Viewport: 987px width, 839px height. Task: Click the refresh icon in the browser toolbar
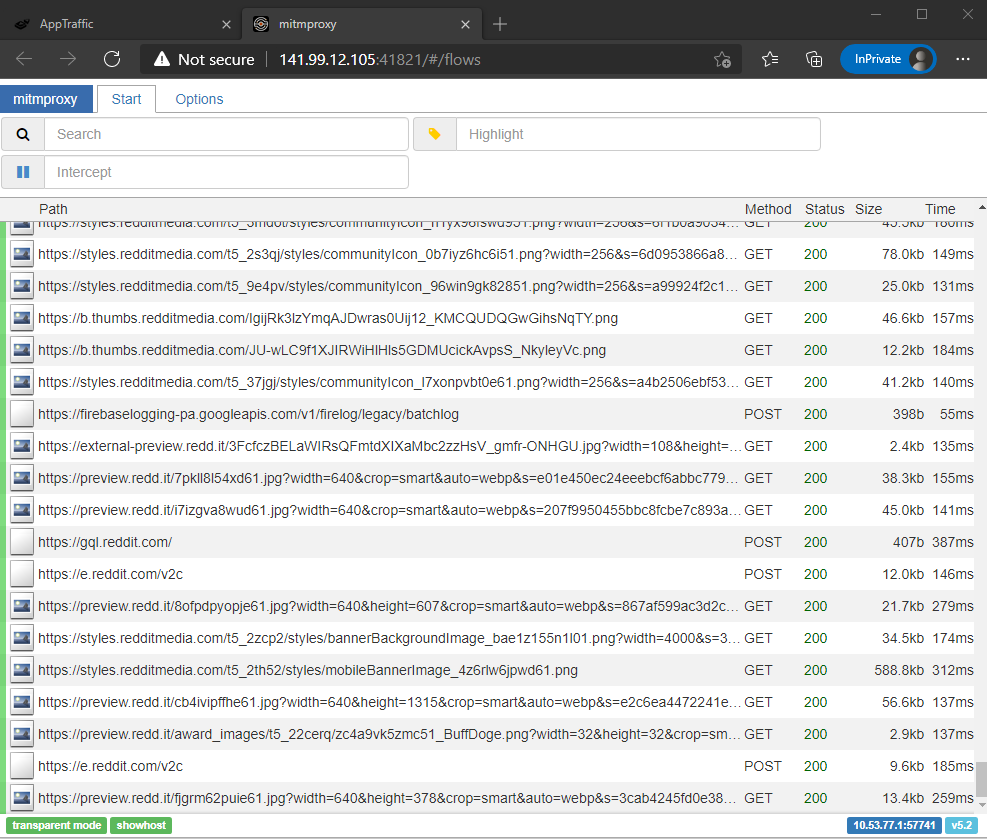(112, 59)
